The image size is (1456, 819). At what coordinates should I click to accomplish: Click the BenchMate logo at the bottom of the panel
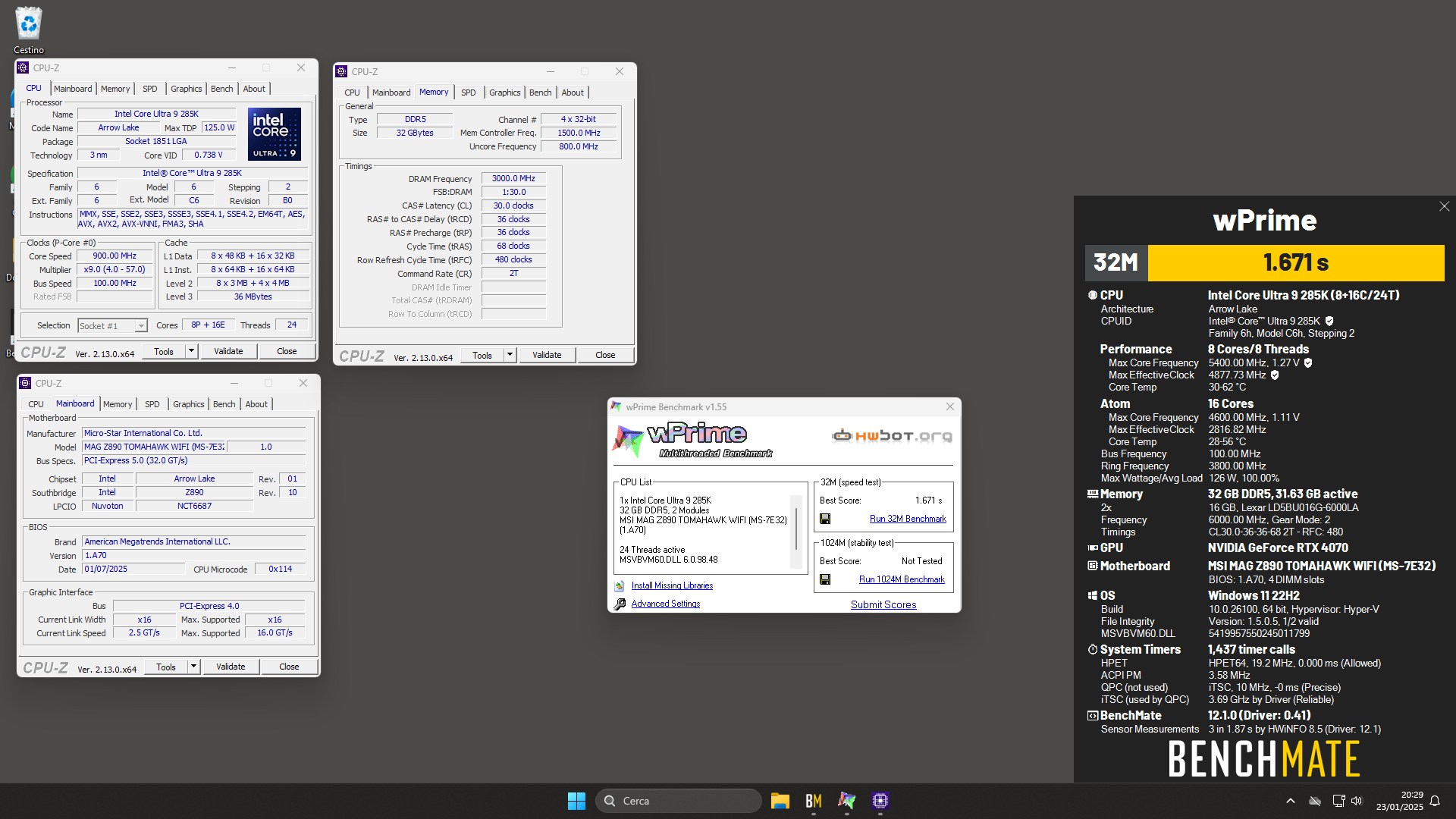pyautogui.click(x=1263, y=759)
